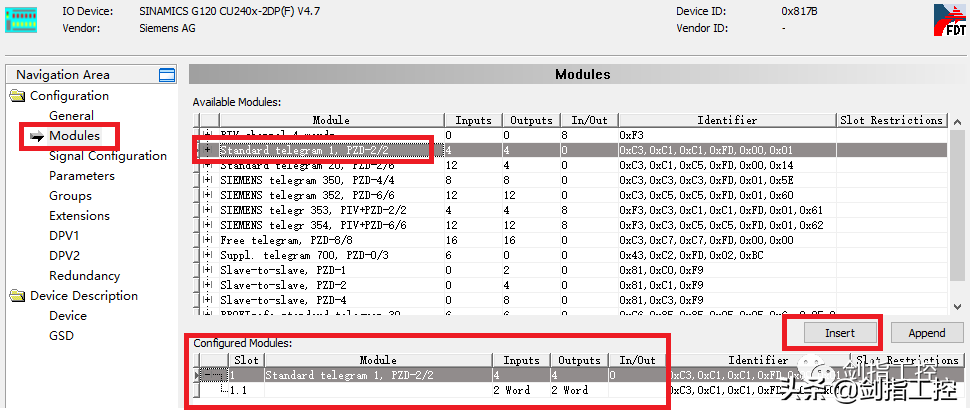
Task: Toggle the Navigation Area panel icon
Action: [x=167, y=75]
